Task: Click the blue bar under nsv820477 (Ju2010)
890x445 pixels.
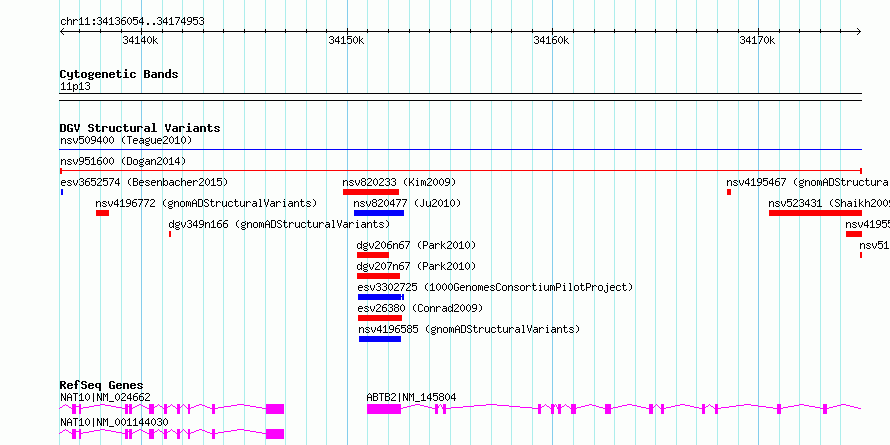Action: point(379,213)
